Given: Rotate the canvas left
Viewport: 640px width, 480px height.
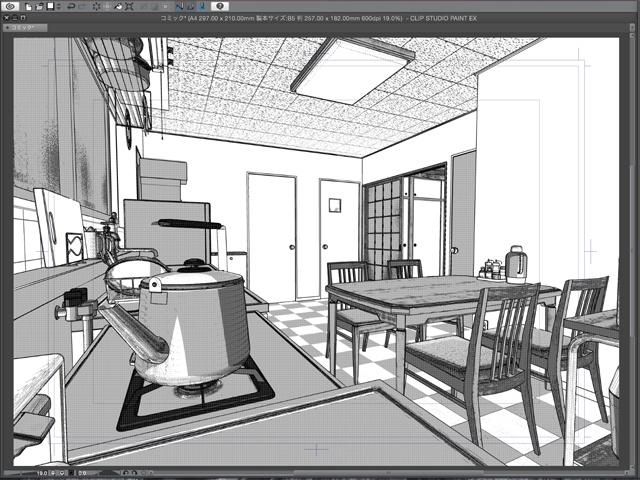Looking at the screenshot, I should (125, 473).
